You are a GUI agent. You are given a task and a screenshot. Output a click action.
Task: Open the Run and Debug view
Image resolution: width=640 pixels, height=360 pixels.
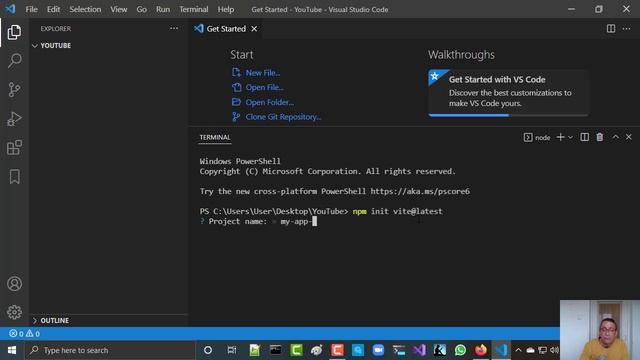click(x=14, y=119)
